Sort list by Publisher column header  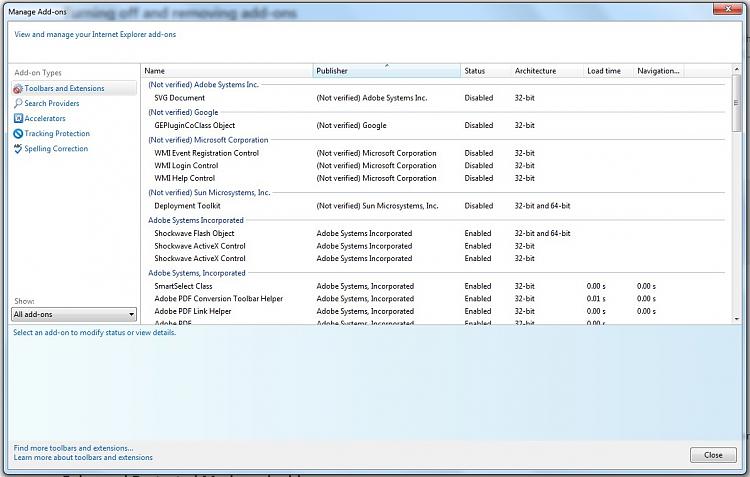click(386, 71)
